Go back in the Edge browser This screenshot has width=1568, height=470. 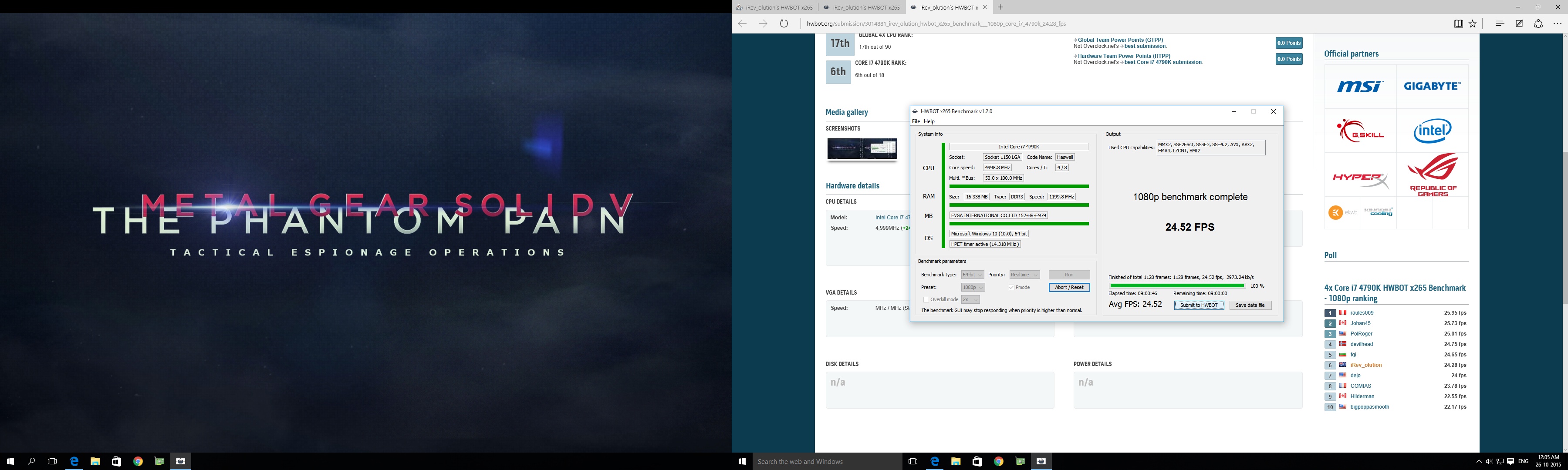click(742, 23)
